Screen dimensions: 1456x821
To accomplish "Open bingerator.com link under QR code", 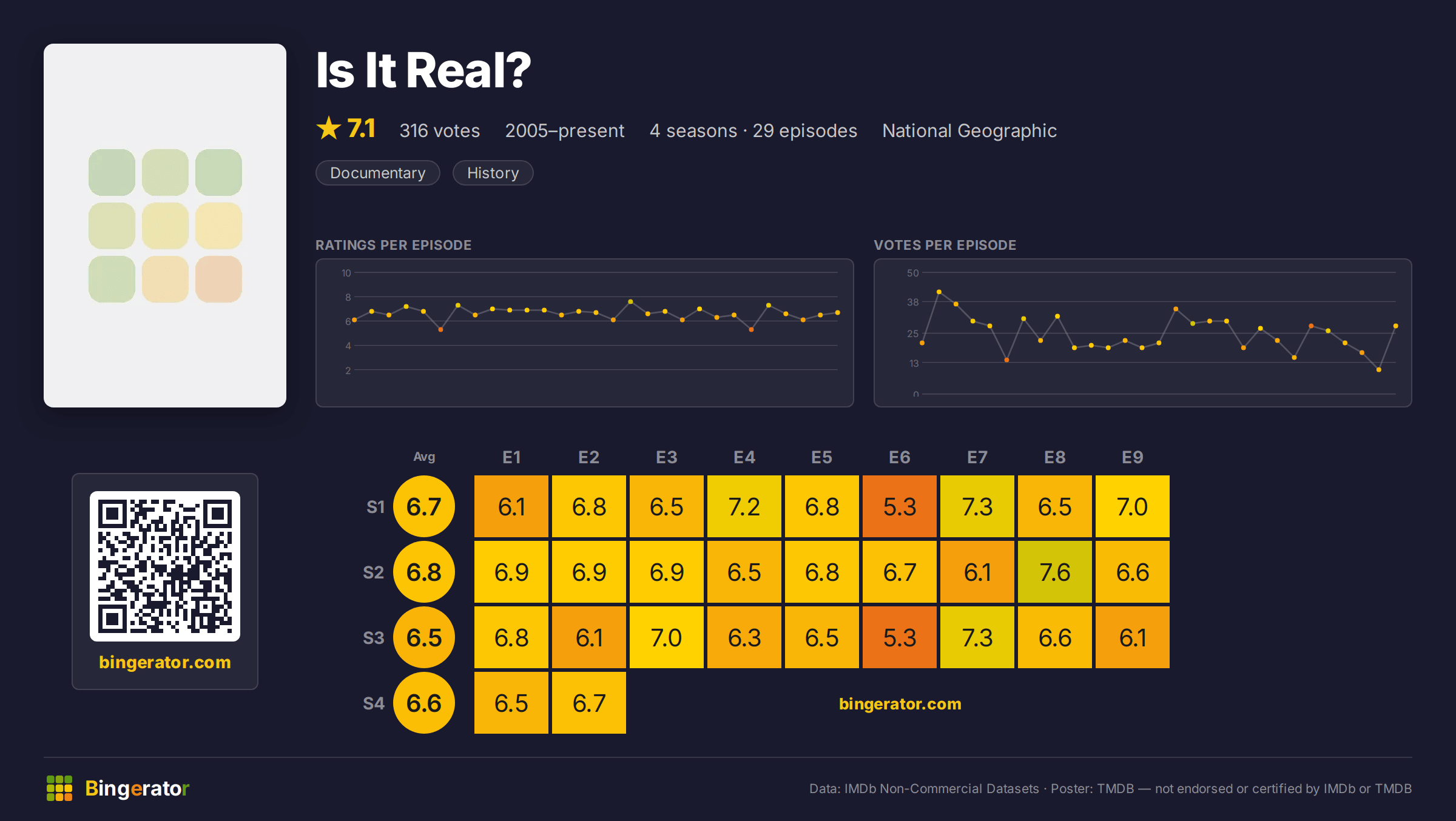I will pyautogui.click(x=165, y=662).
